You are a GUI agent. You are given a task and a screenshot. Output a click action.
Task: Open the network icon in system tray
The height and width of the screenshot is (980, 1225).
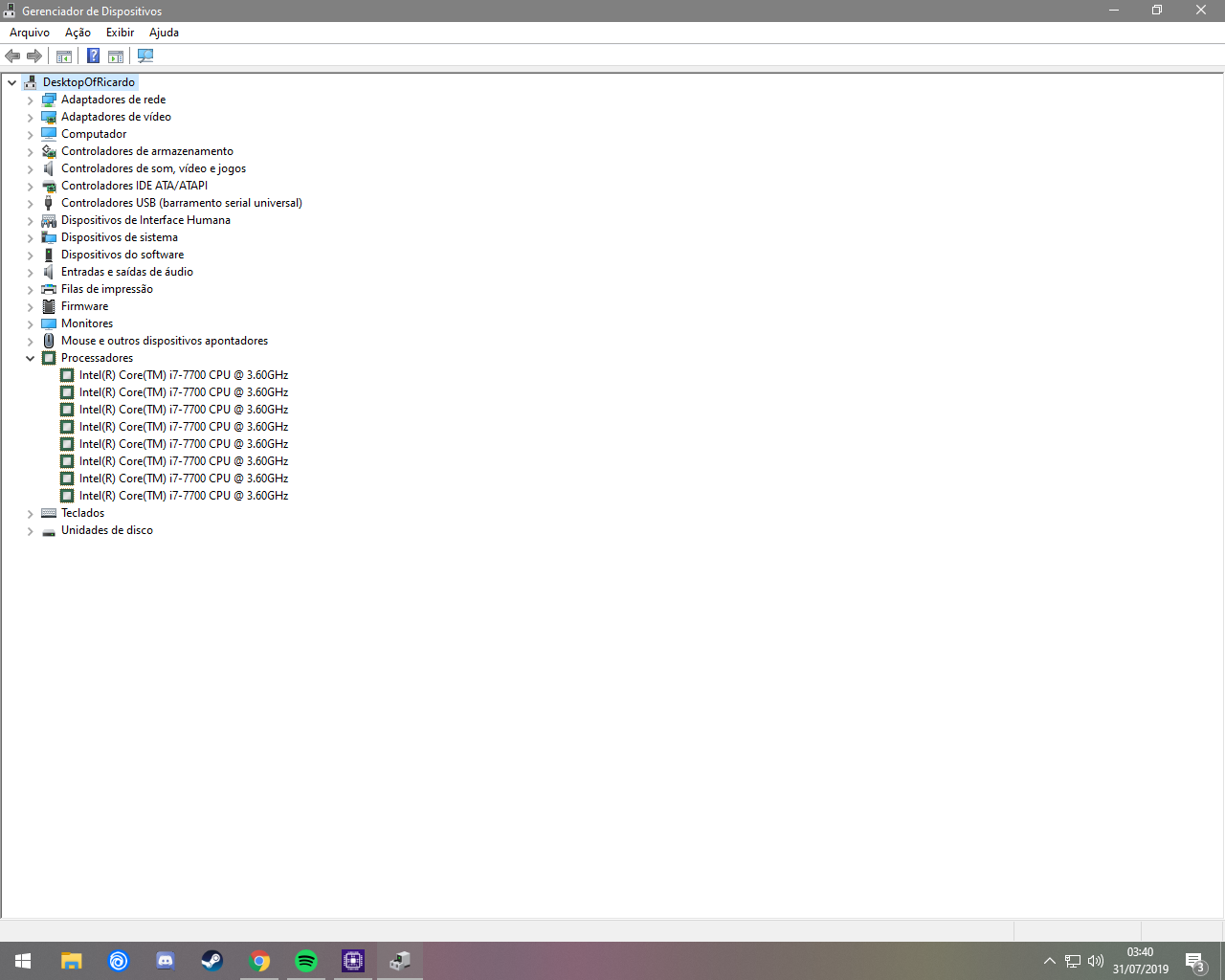(x=1073, y=961)
